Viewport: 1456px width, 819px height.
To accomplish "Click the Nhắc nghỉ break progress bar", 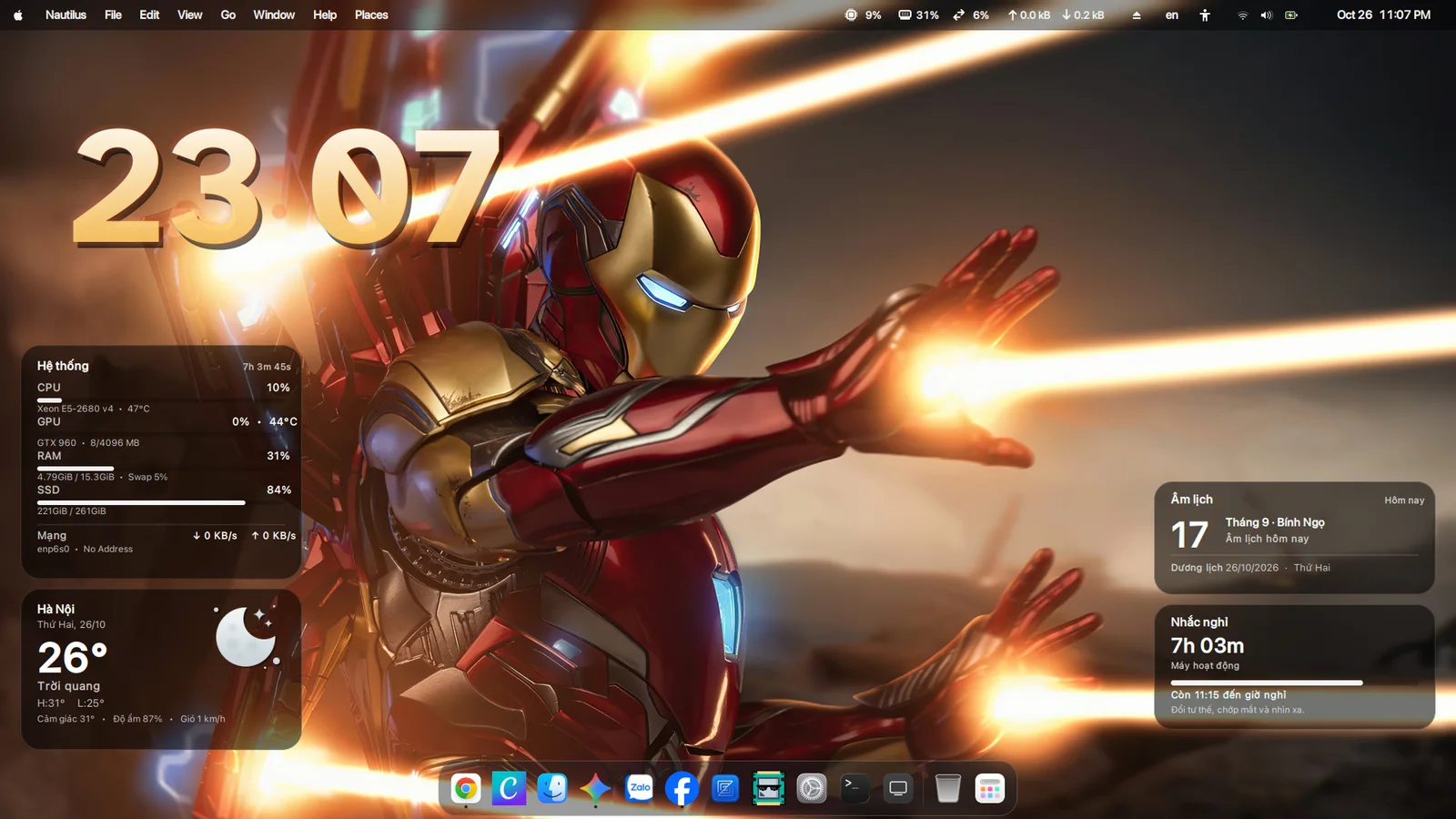I will point(1294,682).
